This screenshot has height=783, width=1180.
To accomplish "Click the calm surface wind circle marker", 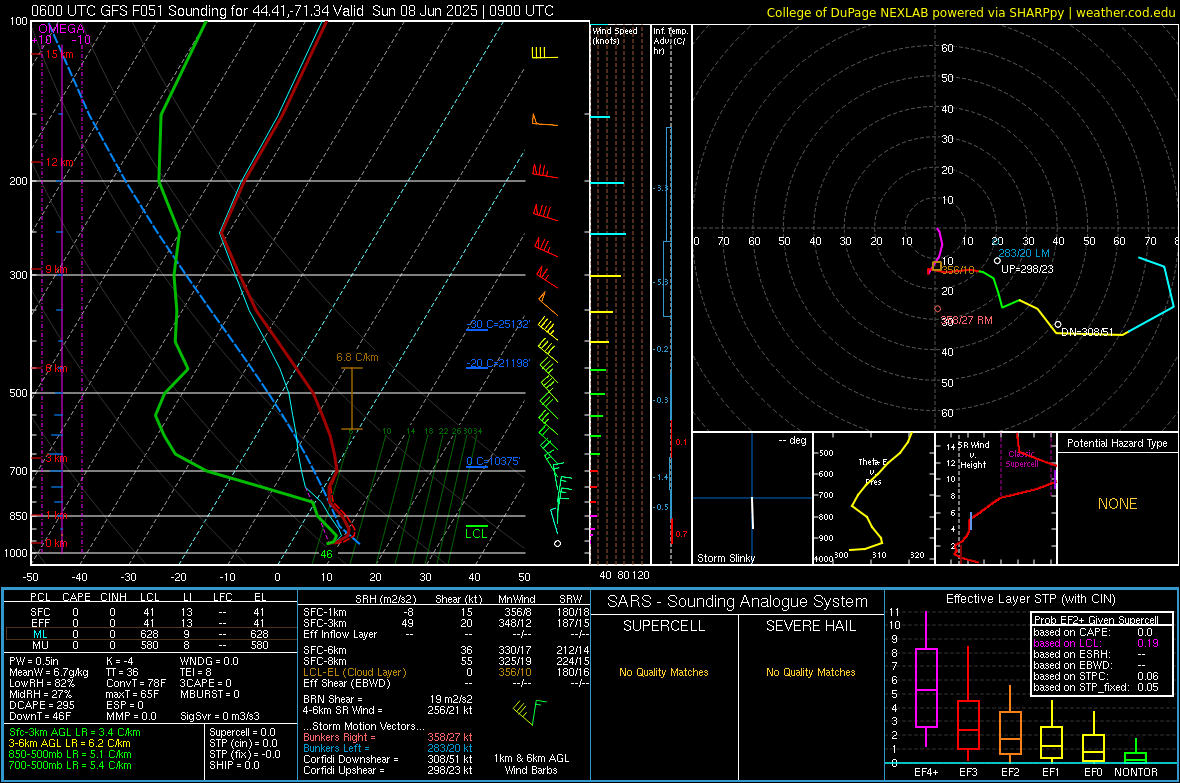I will pos(557,543).
